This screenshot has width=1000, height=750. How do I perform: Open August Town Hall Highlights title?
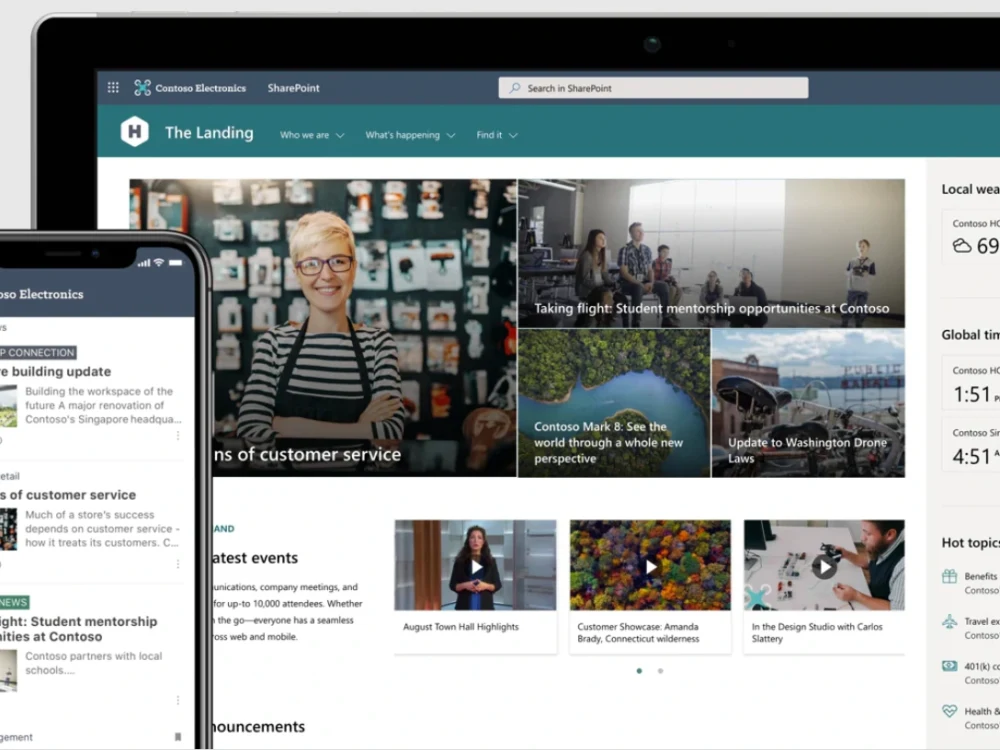[x=460, y=627]
